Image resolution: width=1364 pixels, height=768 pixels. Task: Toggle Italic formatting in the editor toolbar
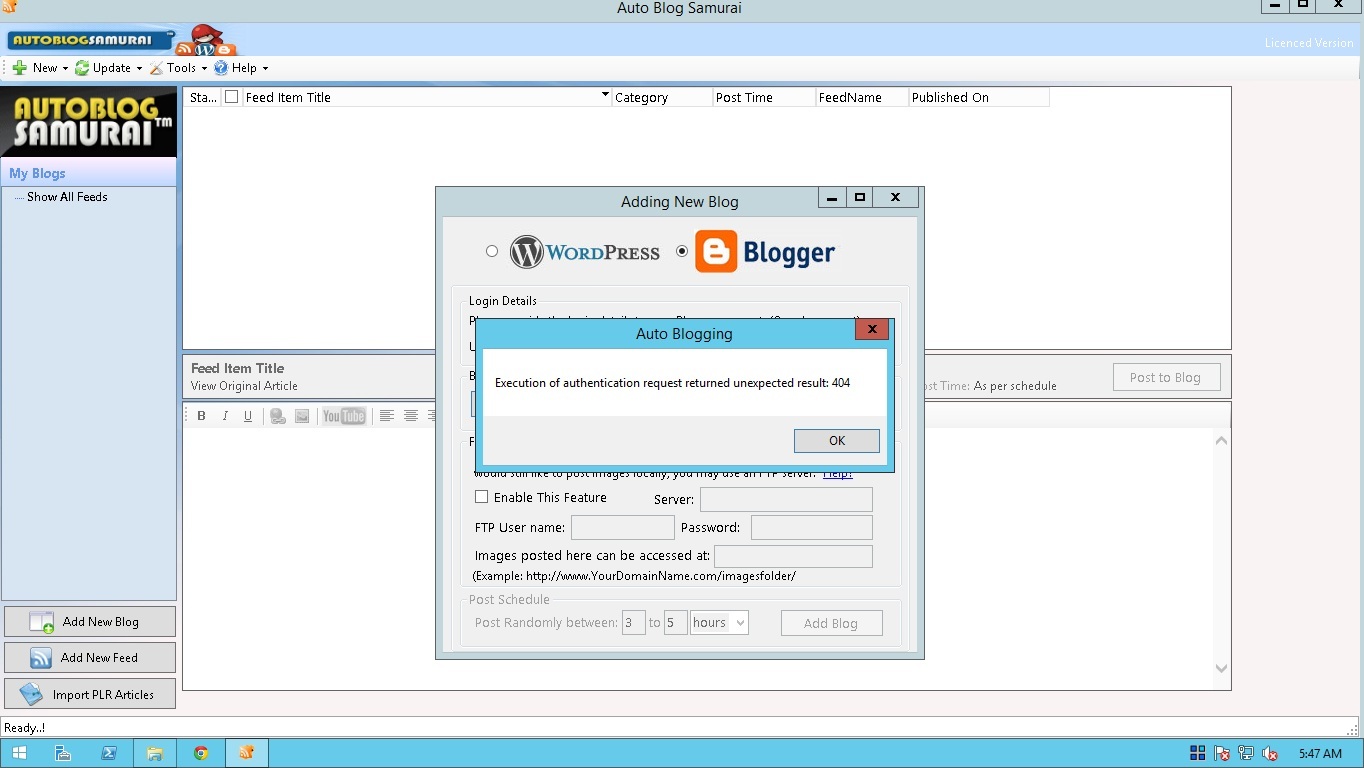pyautogui.click(x=225, y=416)
